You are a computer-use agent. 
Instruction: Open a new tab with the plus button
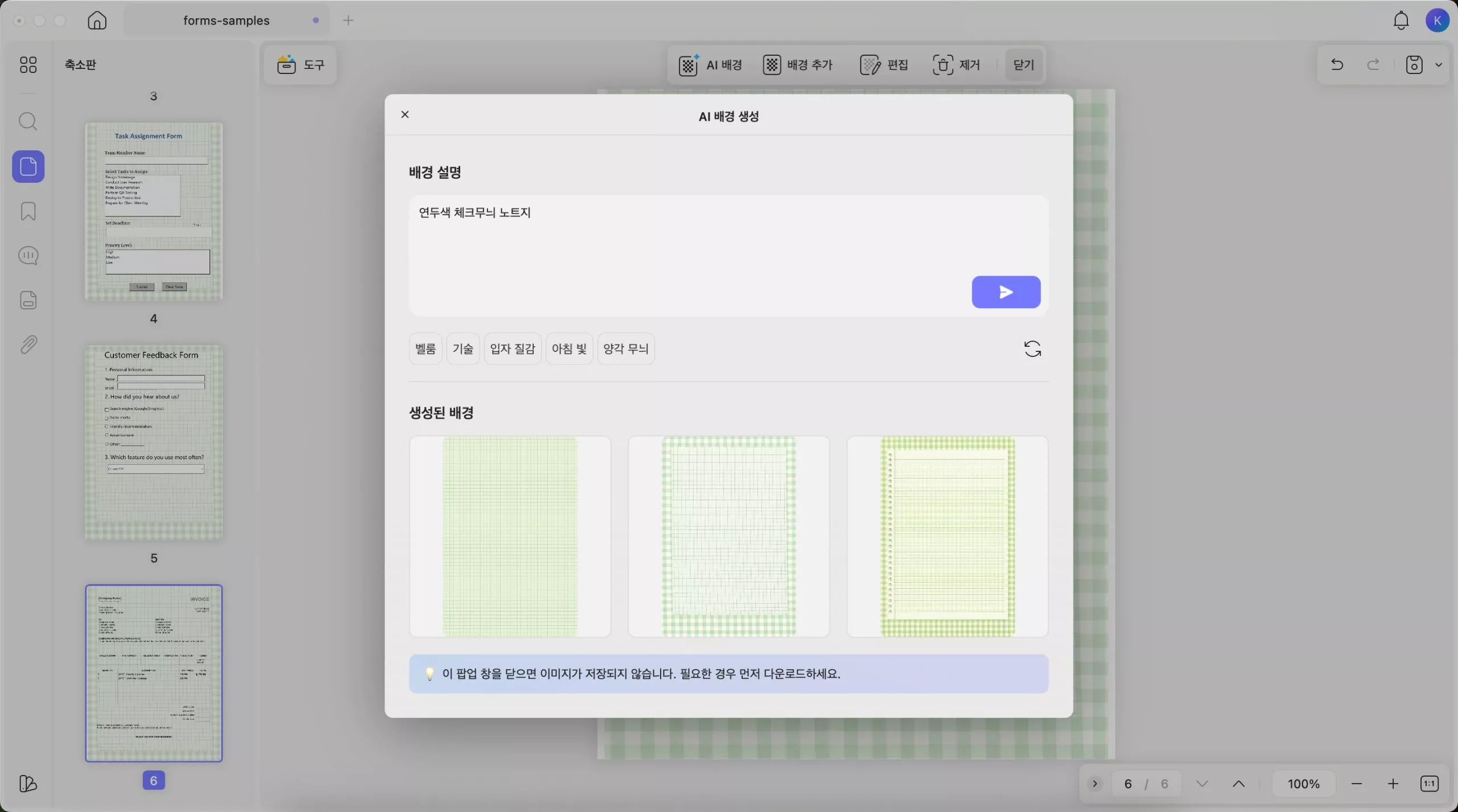pos(349,20)
